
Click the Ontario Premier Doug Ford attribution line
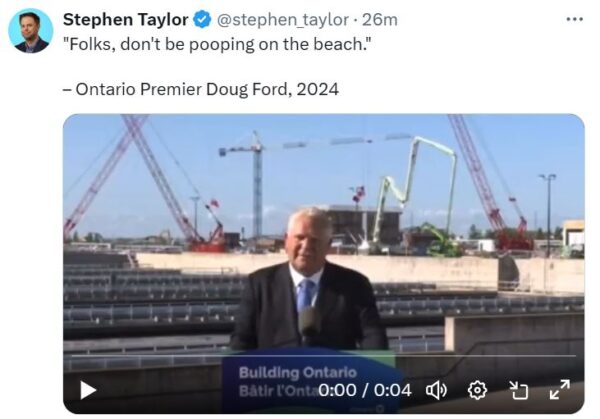(x=201, y=90)
